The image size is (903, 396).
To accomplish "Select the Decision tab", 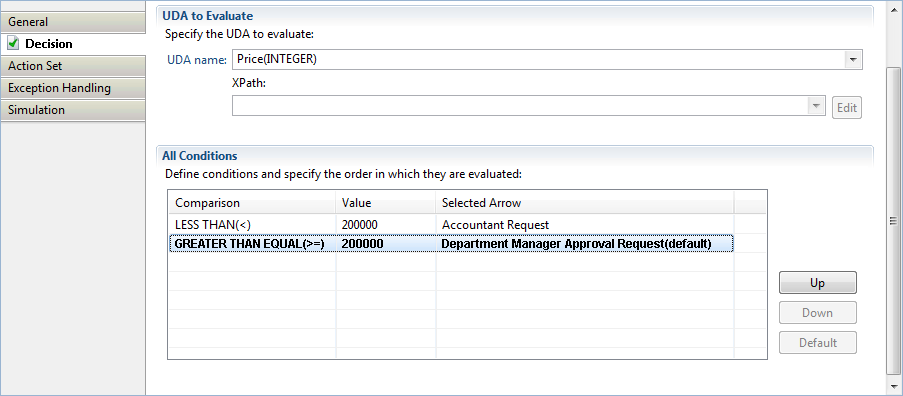I will [x=73, y=44].
